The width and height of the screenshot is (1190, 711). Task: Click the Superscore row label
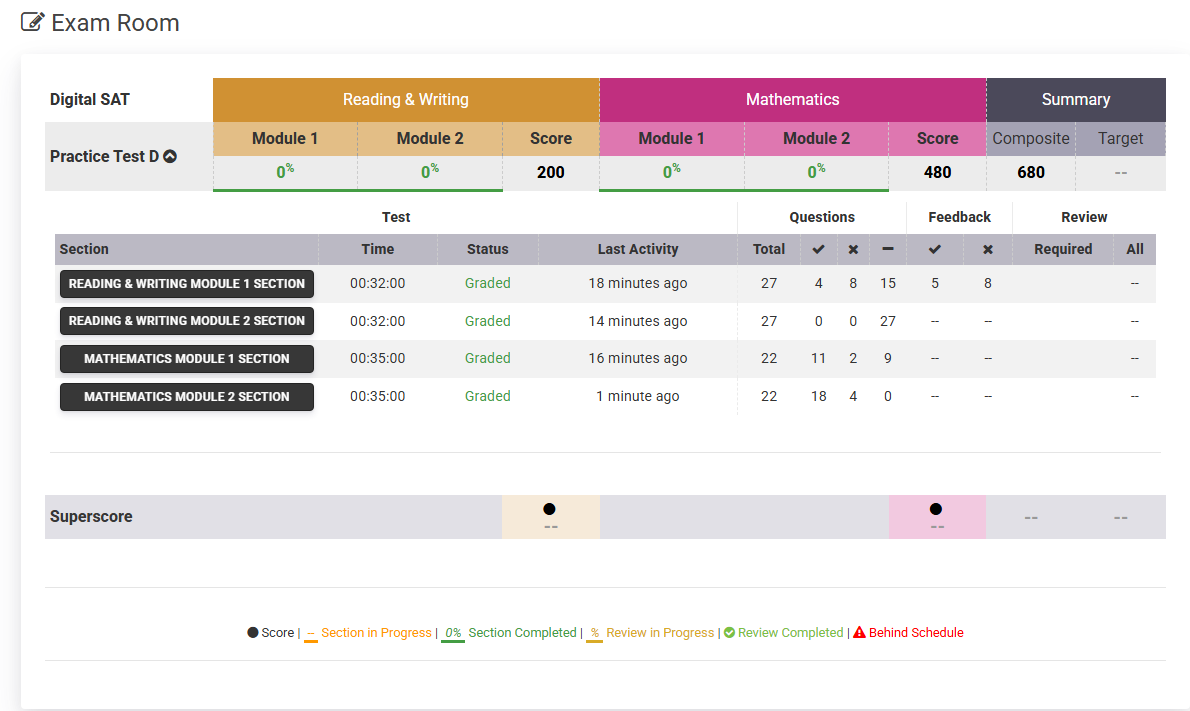point(91,517)
